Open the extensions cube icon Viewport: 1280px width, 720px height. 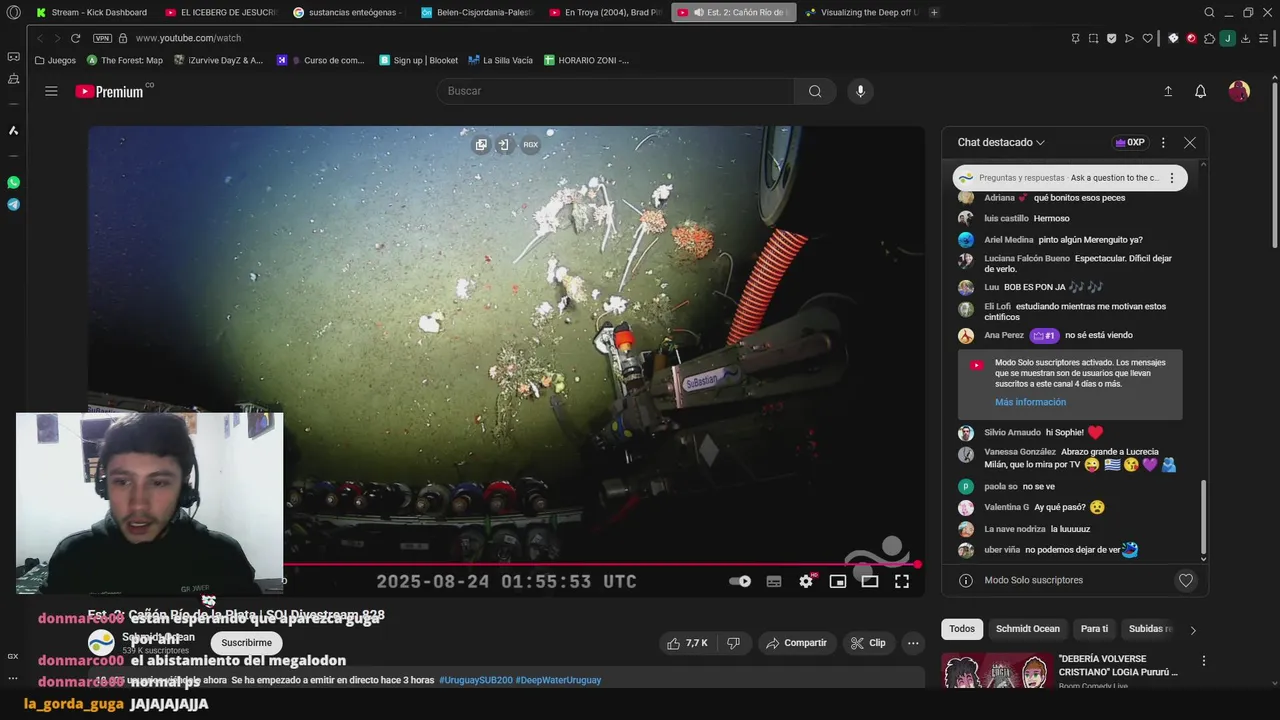coord(1209,38)
